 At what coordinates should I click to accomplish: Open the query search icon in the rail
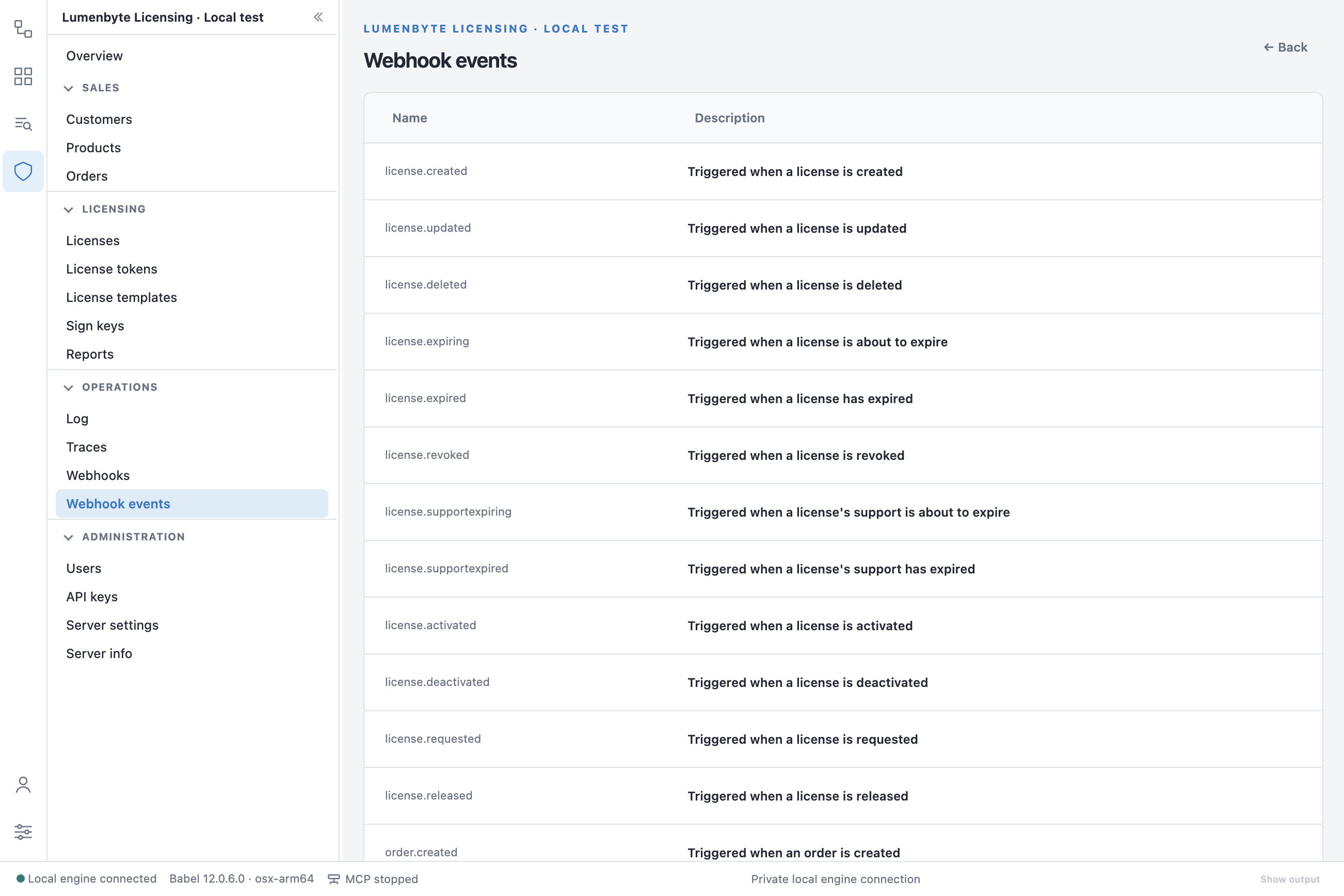point(23,123)
